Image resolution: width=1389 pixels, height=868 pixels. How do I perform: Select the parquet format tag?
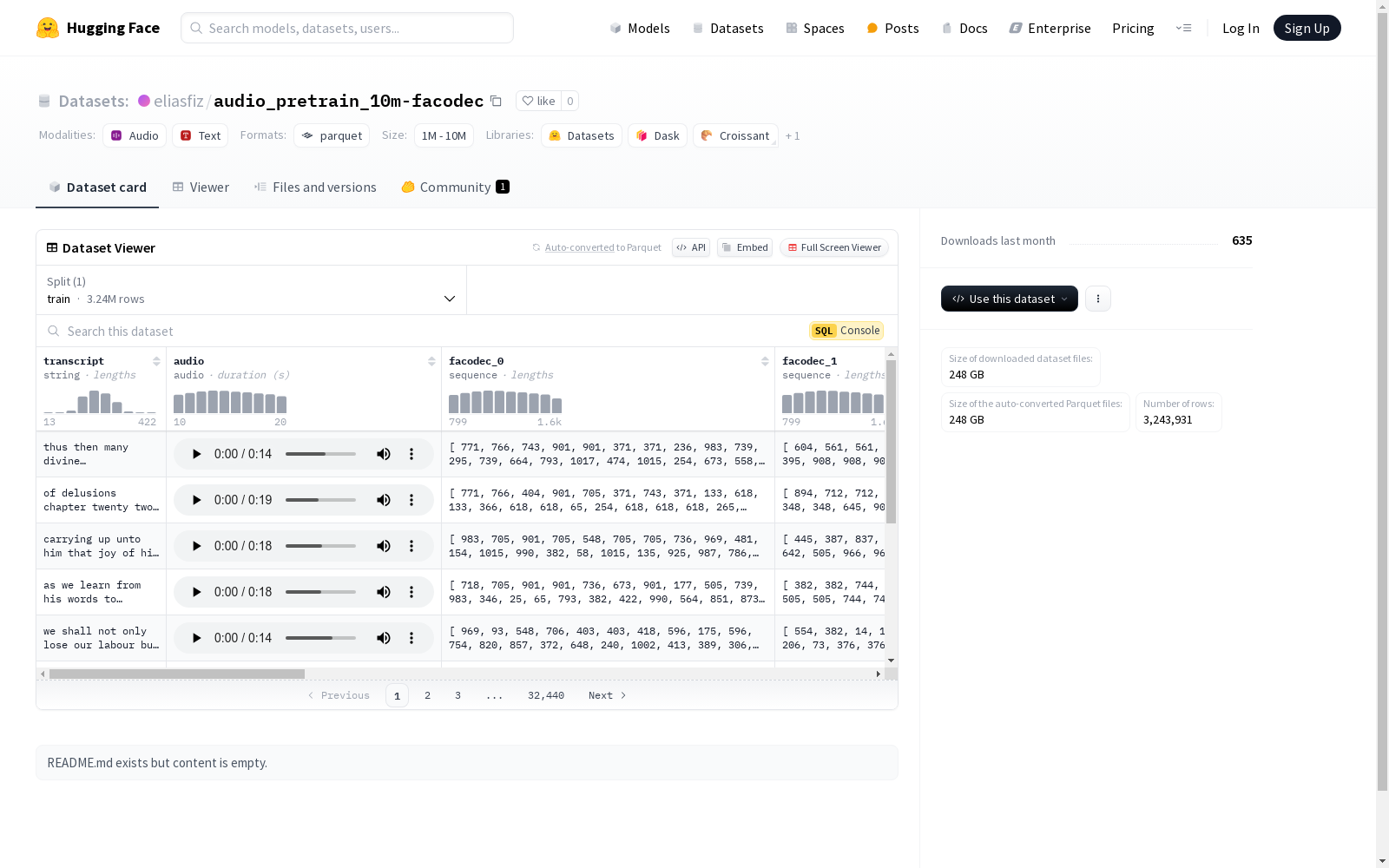click(332, 135)
